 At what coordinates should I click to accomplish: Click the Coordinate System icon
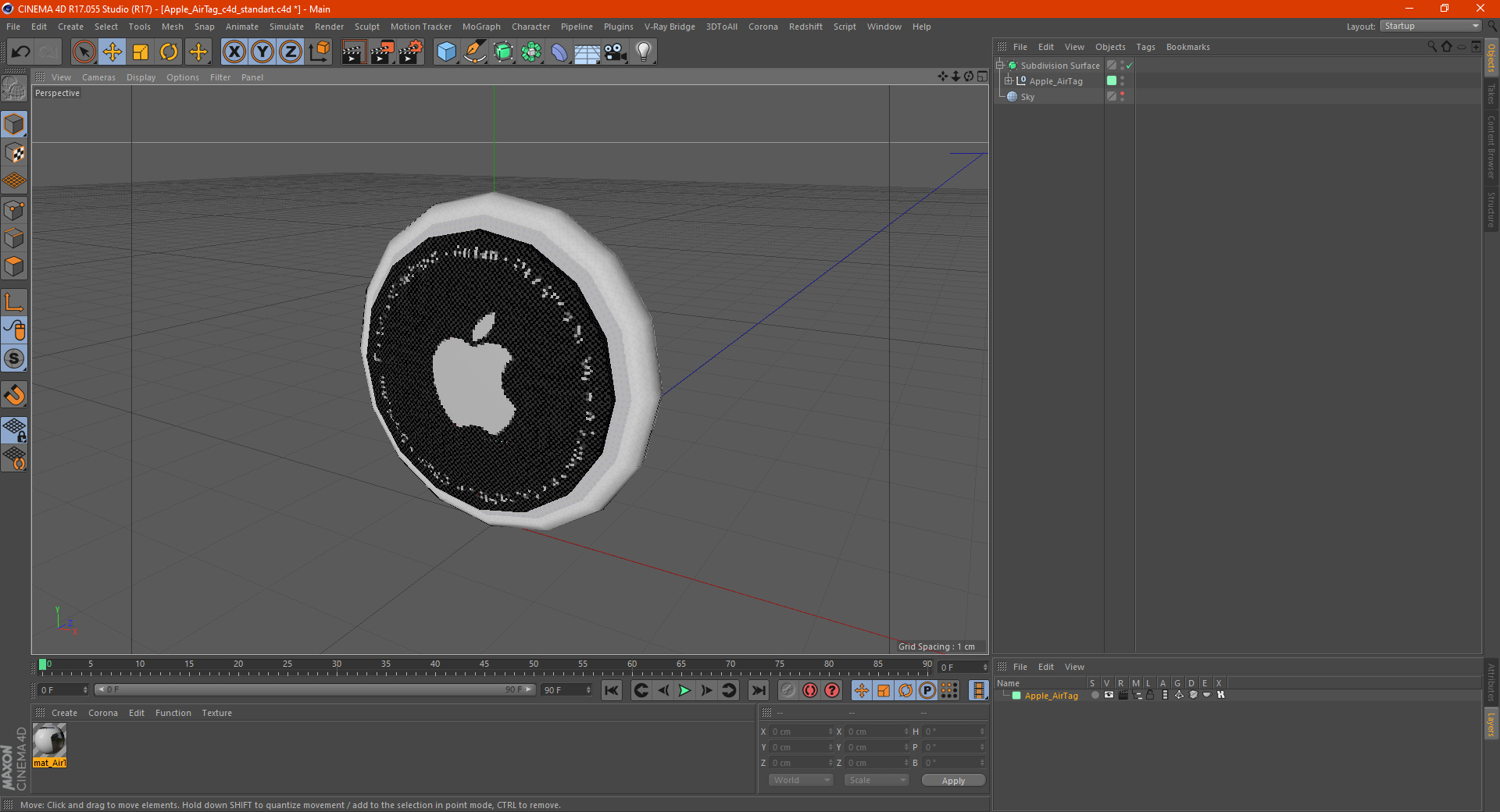[x=320, y=52]
